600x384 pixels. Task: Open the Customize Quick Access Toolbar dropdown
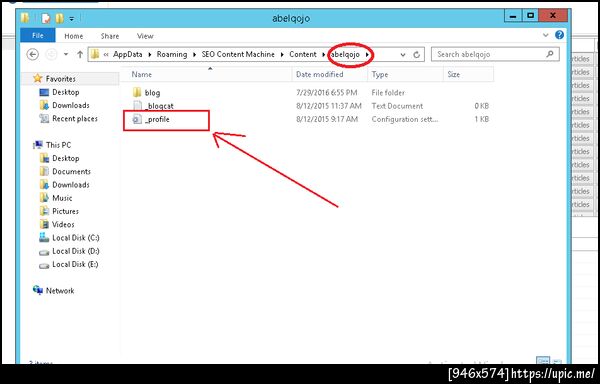72,18
